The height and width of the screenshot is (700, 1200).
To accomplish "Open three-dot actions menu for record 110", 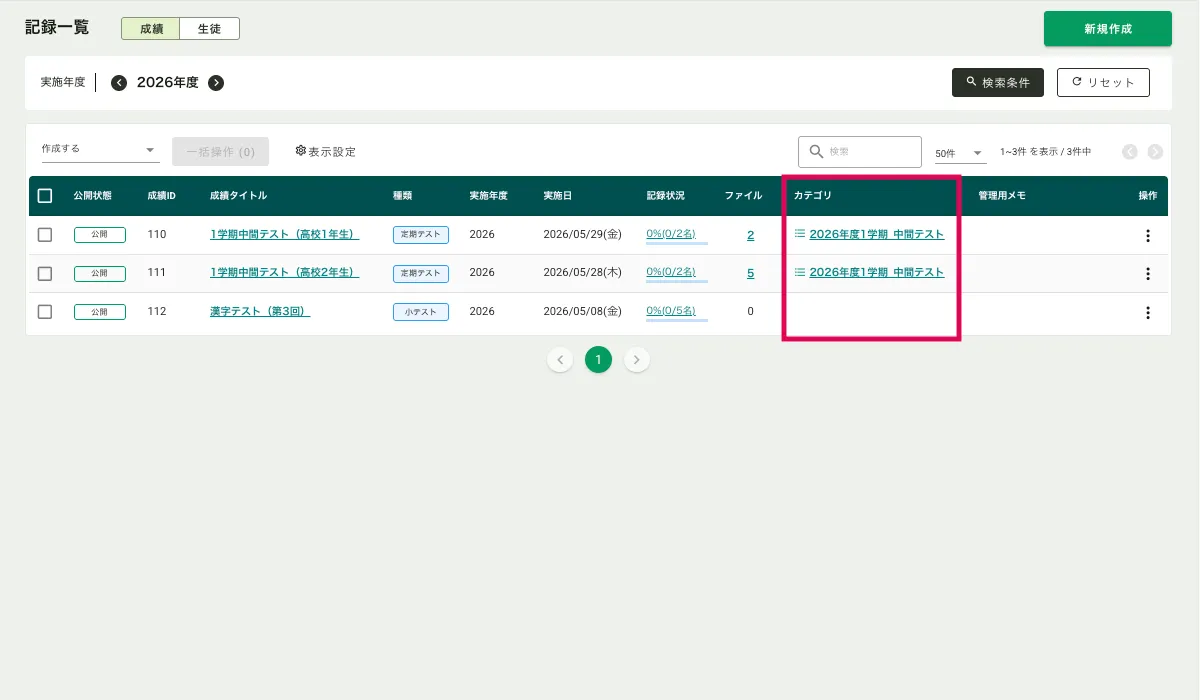I will pos(1147,236).
